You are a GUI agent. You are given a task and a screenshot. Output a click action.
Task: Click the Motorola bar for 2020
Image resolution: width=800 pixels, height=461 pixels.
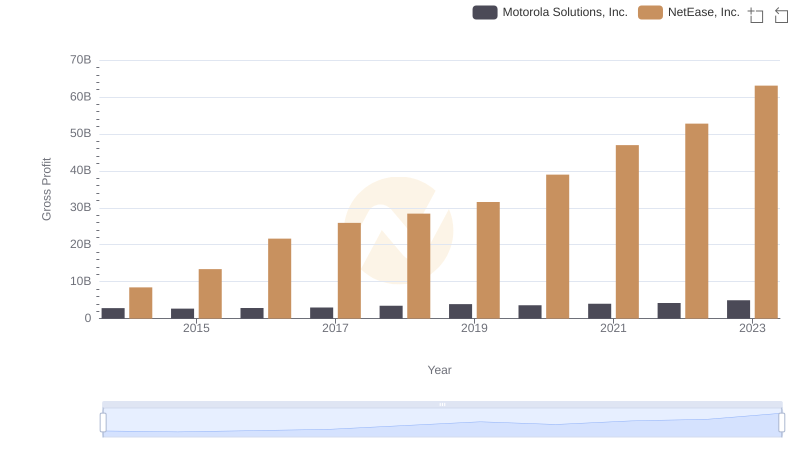coord(530,312)
